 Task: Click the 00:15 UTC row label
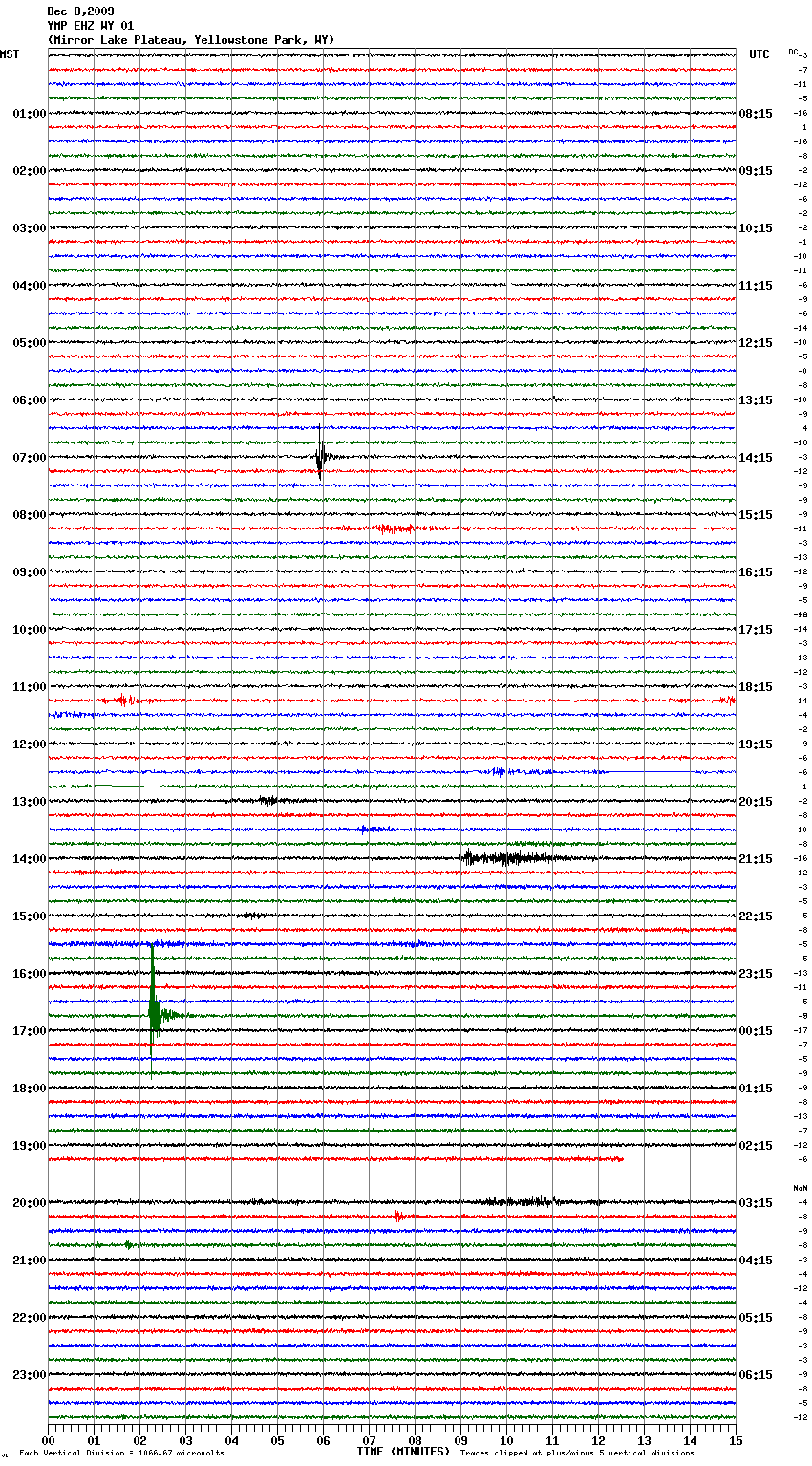[x=756, y=1031]
